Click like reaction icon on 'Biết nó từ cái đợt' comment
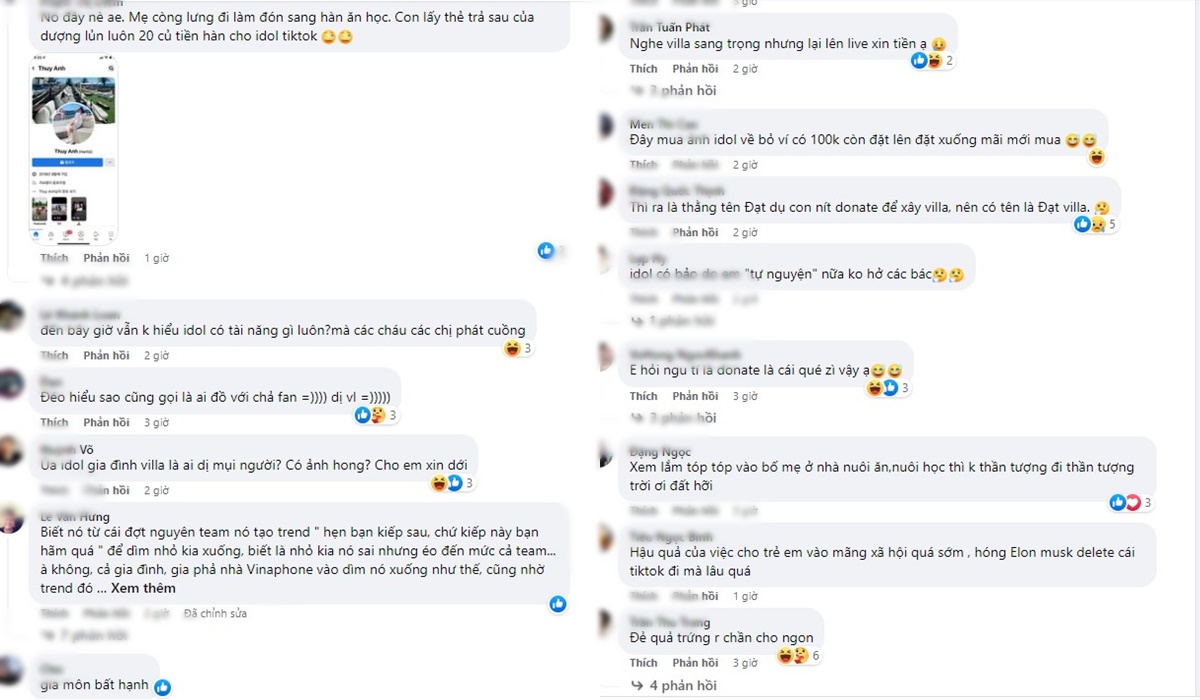1200x700 pixels. pyautogui.click(x=558, y=604)
